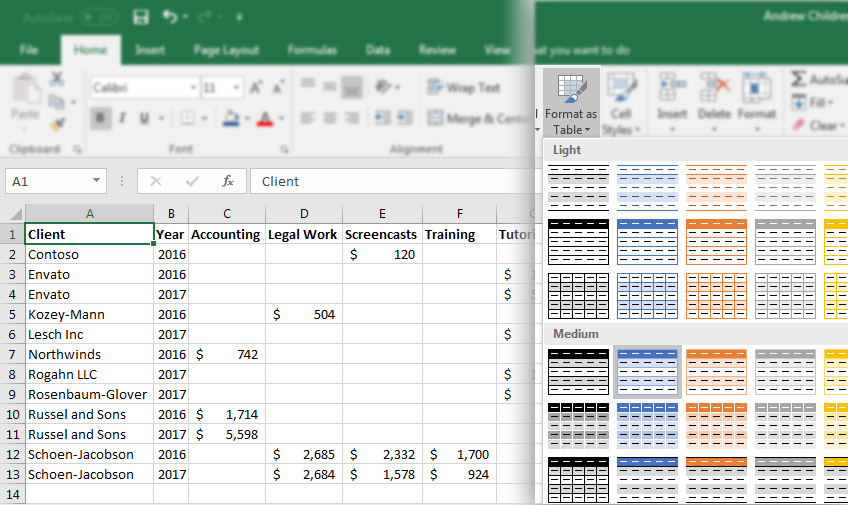This screenshot has height=505, width=848.
Task: Toggle Bold formatting
Action: (100, 118)
